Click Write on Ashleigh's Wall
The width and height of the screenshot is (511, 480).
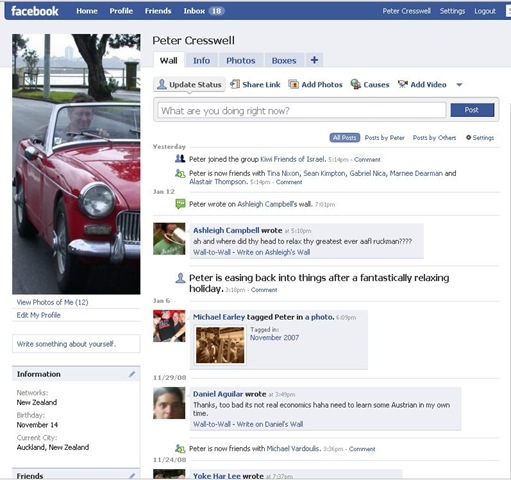point(273,252)
